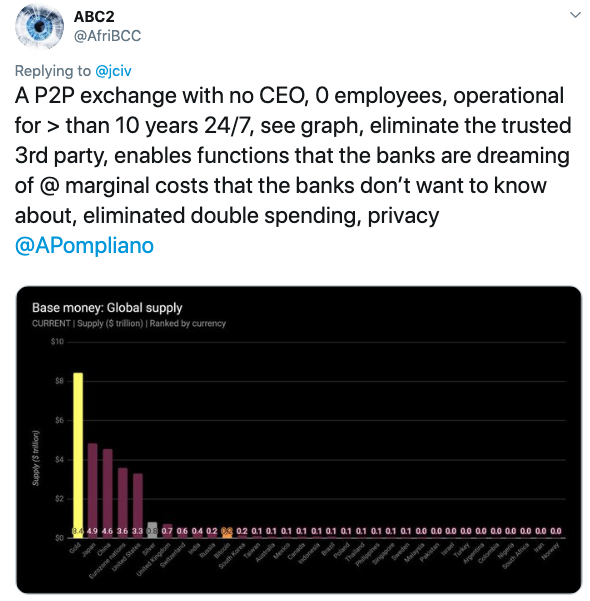Click the orange Bitcoin bar
The width and height of the screenshot is (590, 601).
click(227, 533)
